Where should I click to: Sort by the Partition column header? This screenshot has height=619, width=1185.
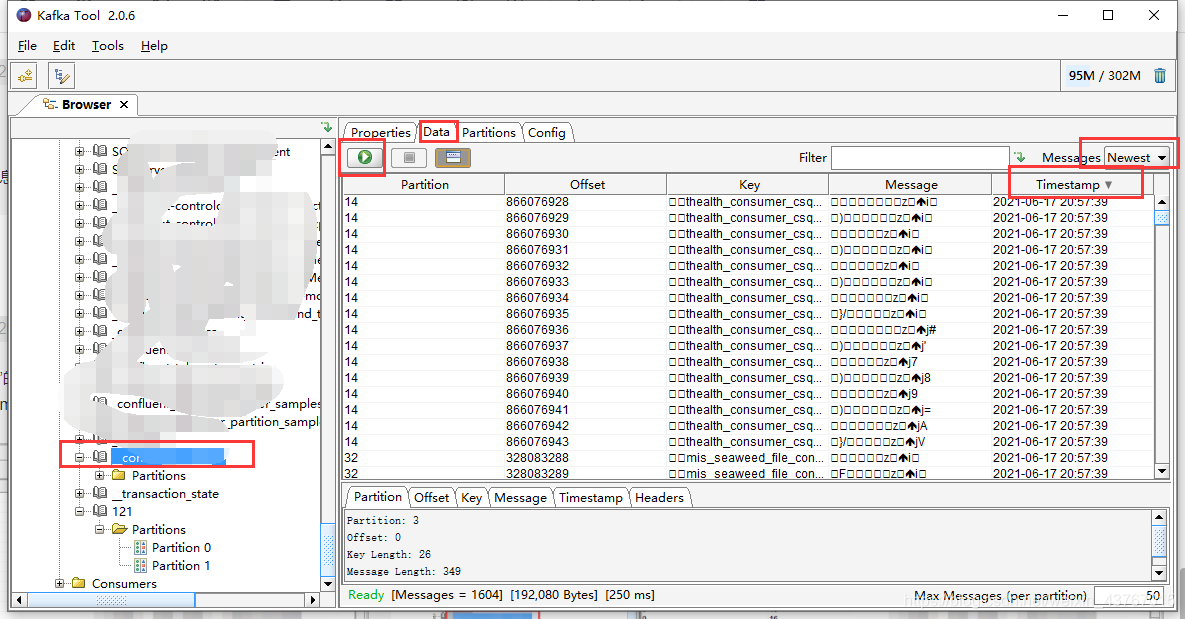tap(424, 184)
